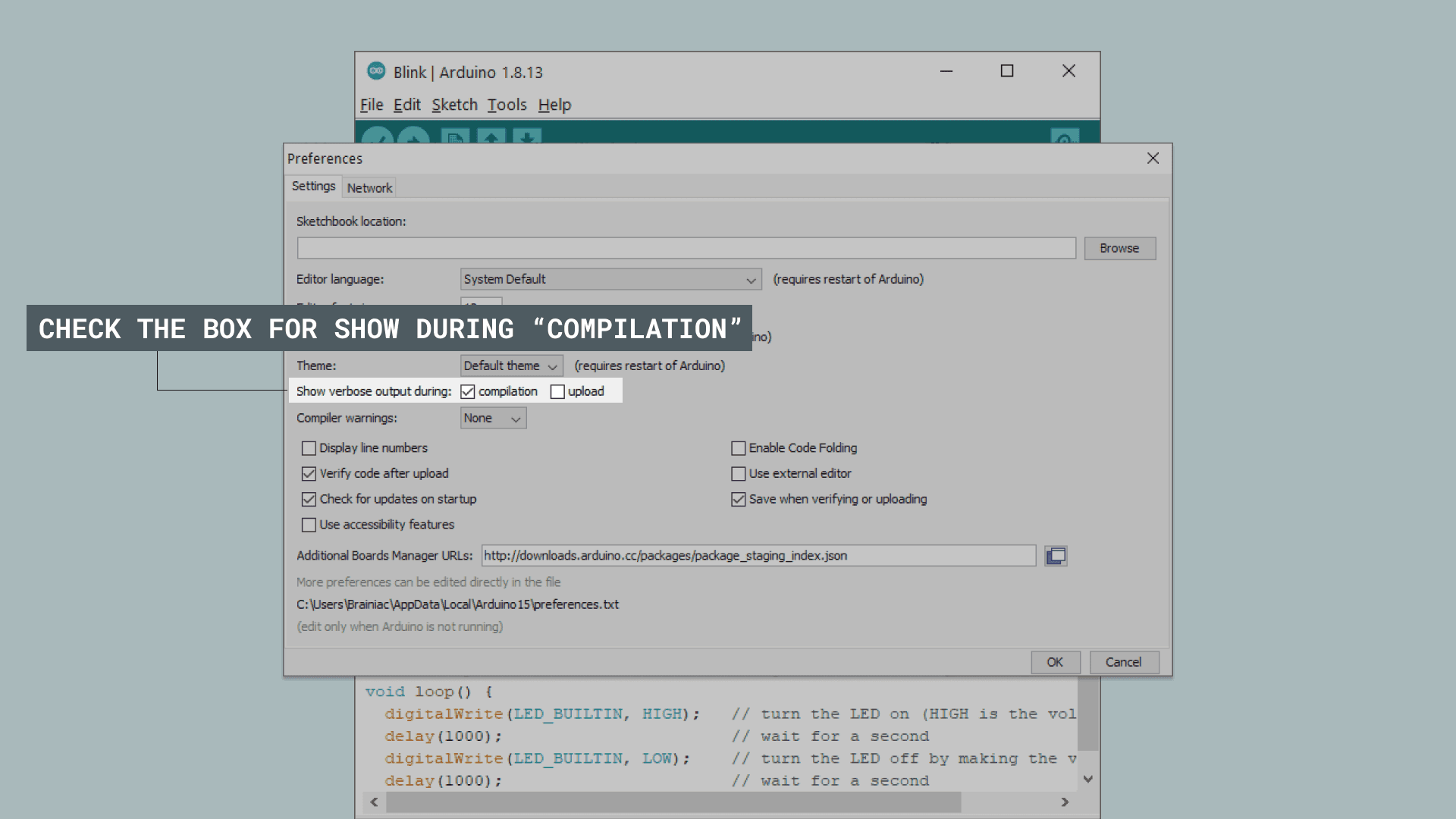Click the Upload arrow toolbar icon
The width and height of the screenshot is (1456, 819).
[x=413, y=137]
